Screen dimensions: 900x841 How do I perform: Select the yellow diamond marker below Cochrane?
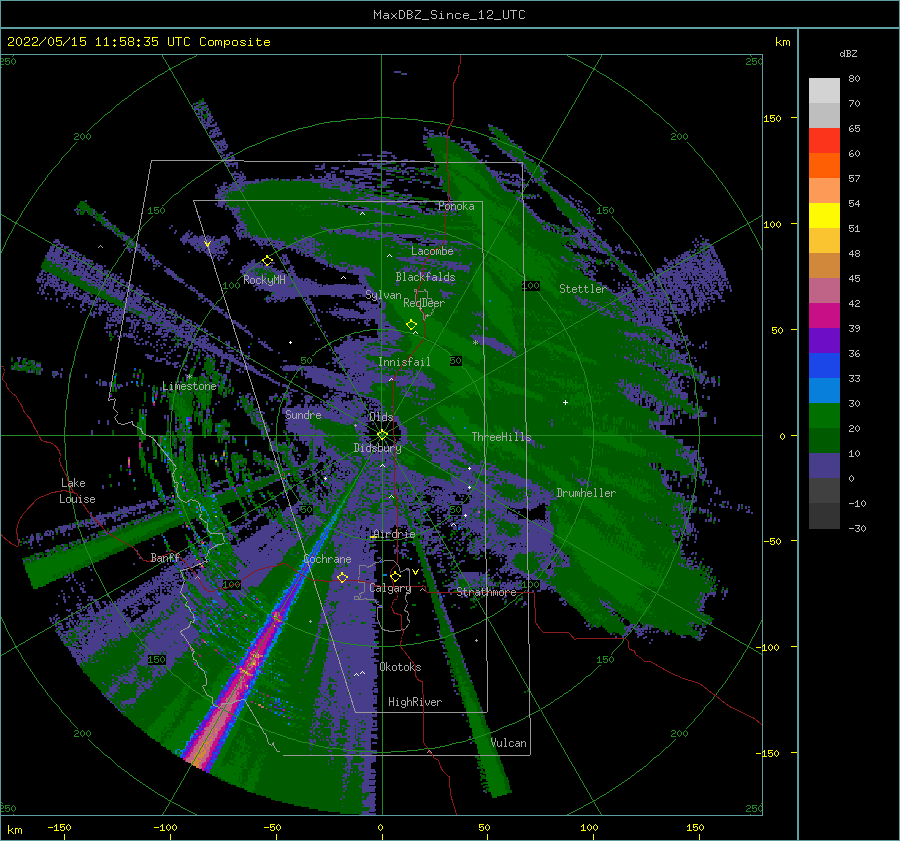pyautogui.click(x=342, y=577)
